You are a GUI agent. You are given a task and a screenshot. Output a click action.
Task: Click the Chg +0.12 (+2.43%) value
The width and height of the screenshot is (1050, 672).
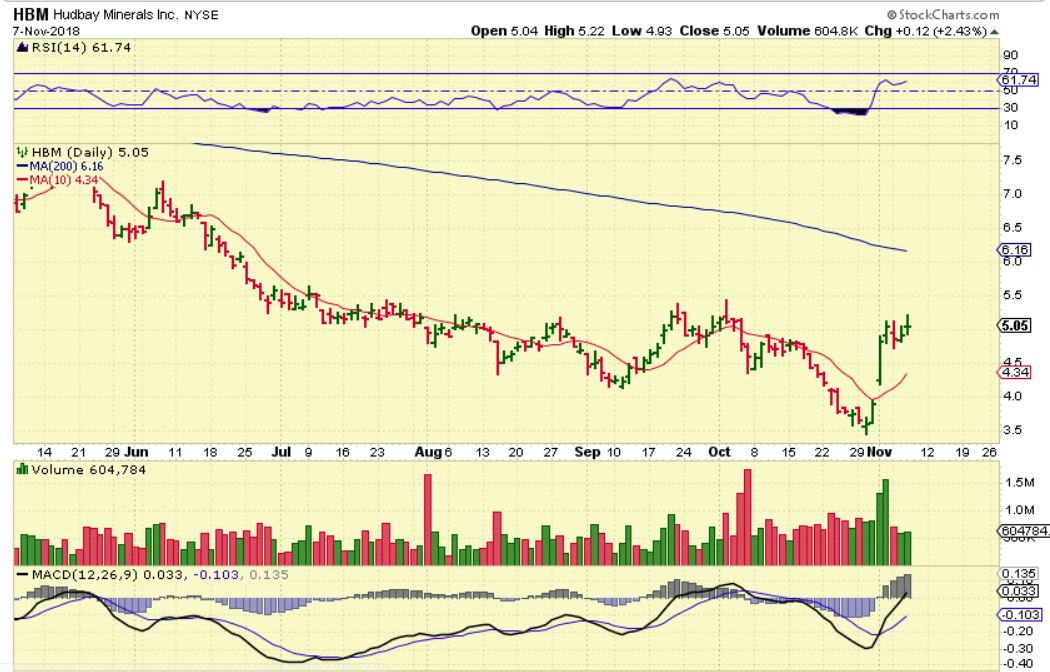click(945, 31)
